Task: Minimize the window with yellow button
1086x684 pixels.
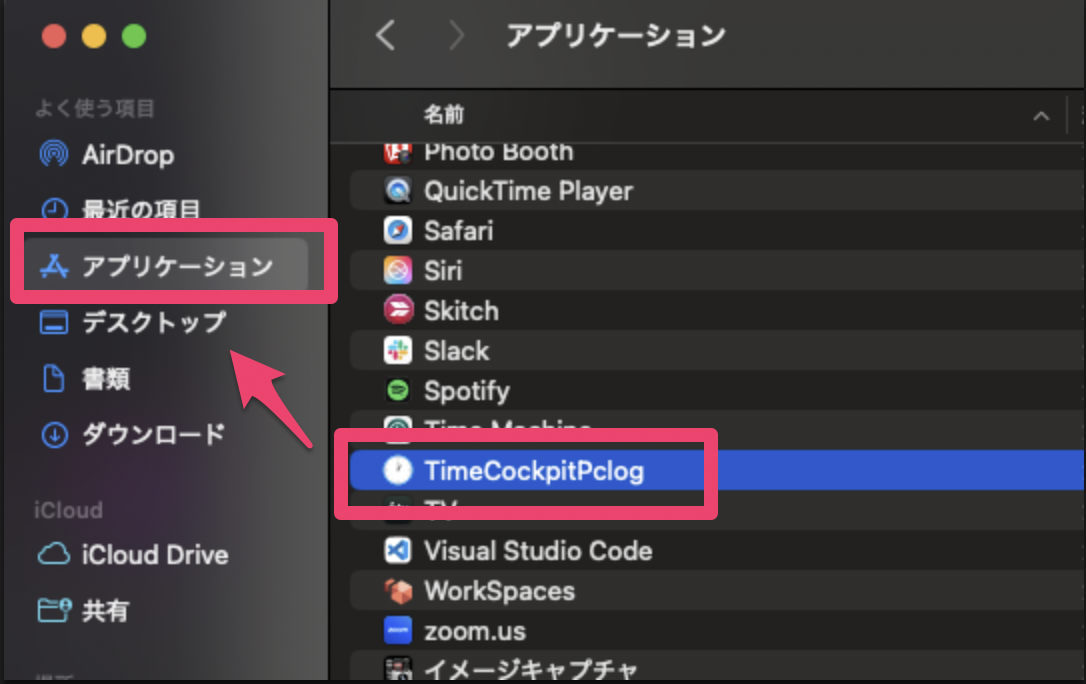Action: coord(94,36)
